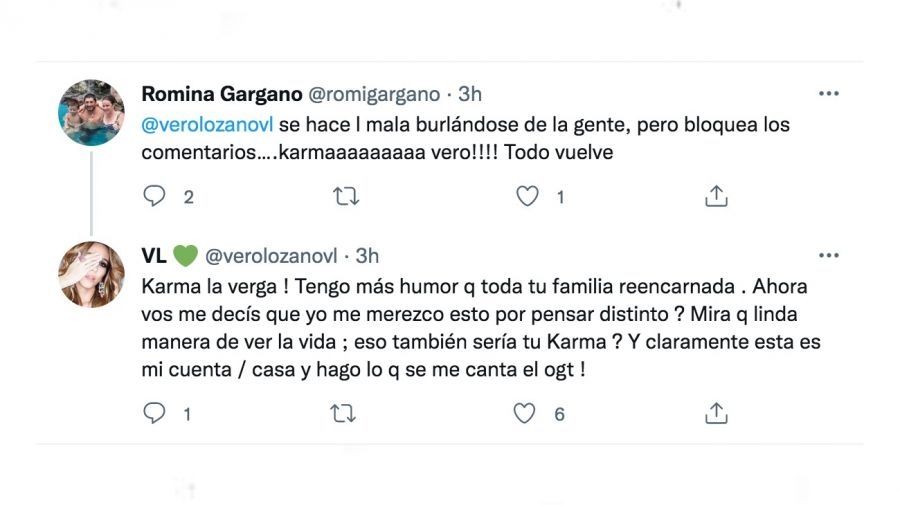
Task: Like Romina Gargano's tweet with the heart
Action: click(x=527, y=197)
